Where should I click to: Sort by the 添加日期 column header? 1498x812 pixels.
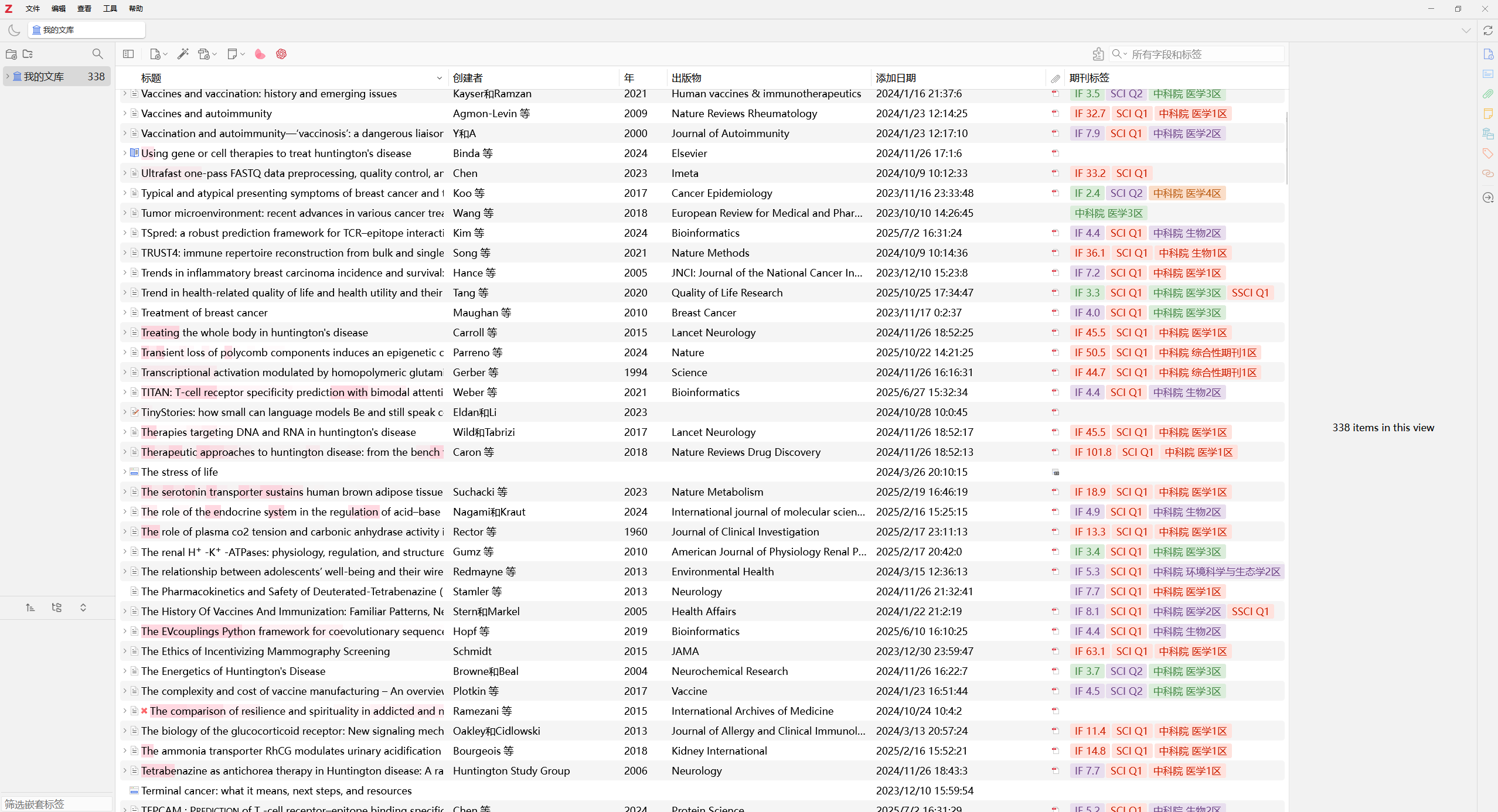click(x=896, y=78)
